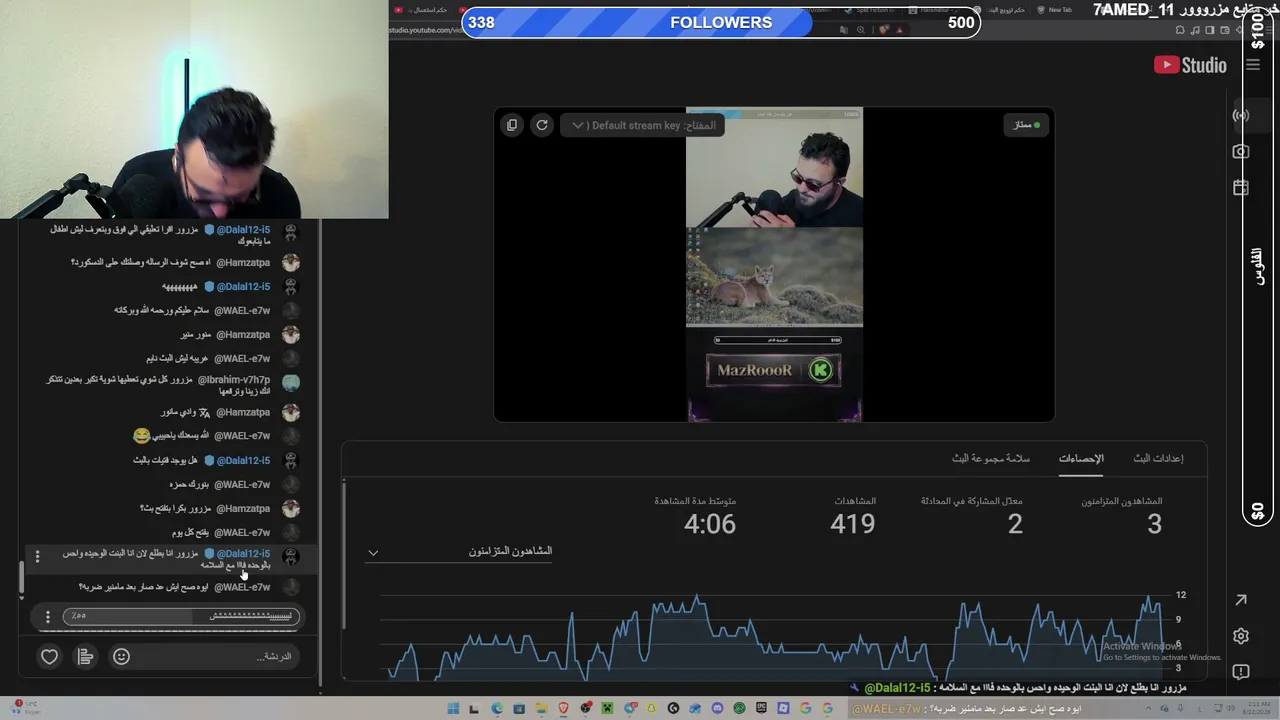Click the message with laughing emoji by WAEL-e7w
Viewport: 1280px width, 720px height.
[172, 436]
